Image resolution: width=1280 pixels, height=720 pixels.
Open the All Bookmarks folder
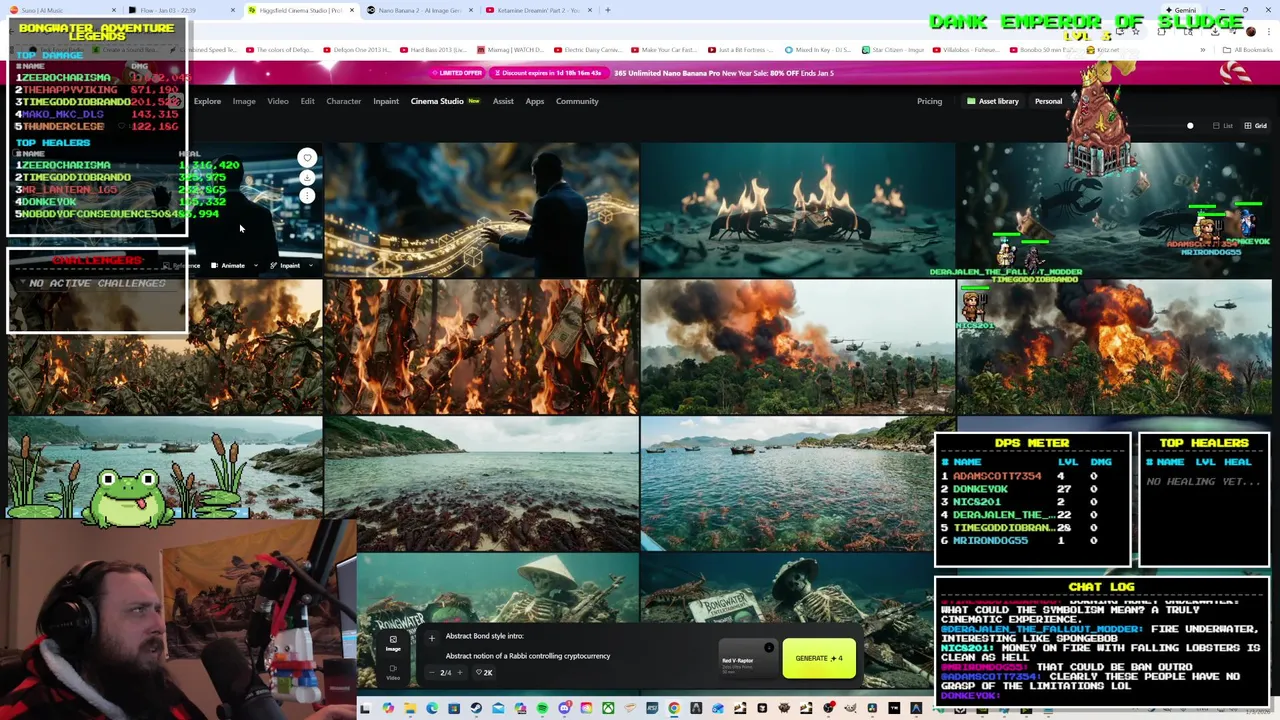[1248, 49]
